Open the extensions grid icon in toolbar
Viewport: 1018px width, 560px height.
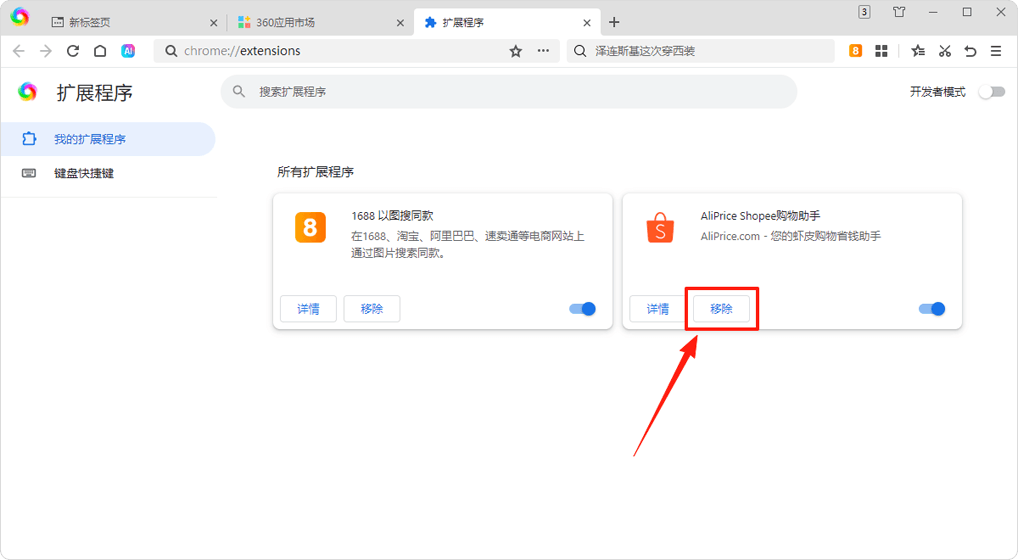[x=881, y=51]
